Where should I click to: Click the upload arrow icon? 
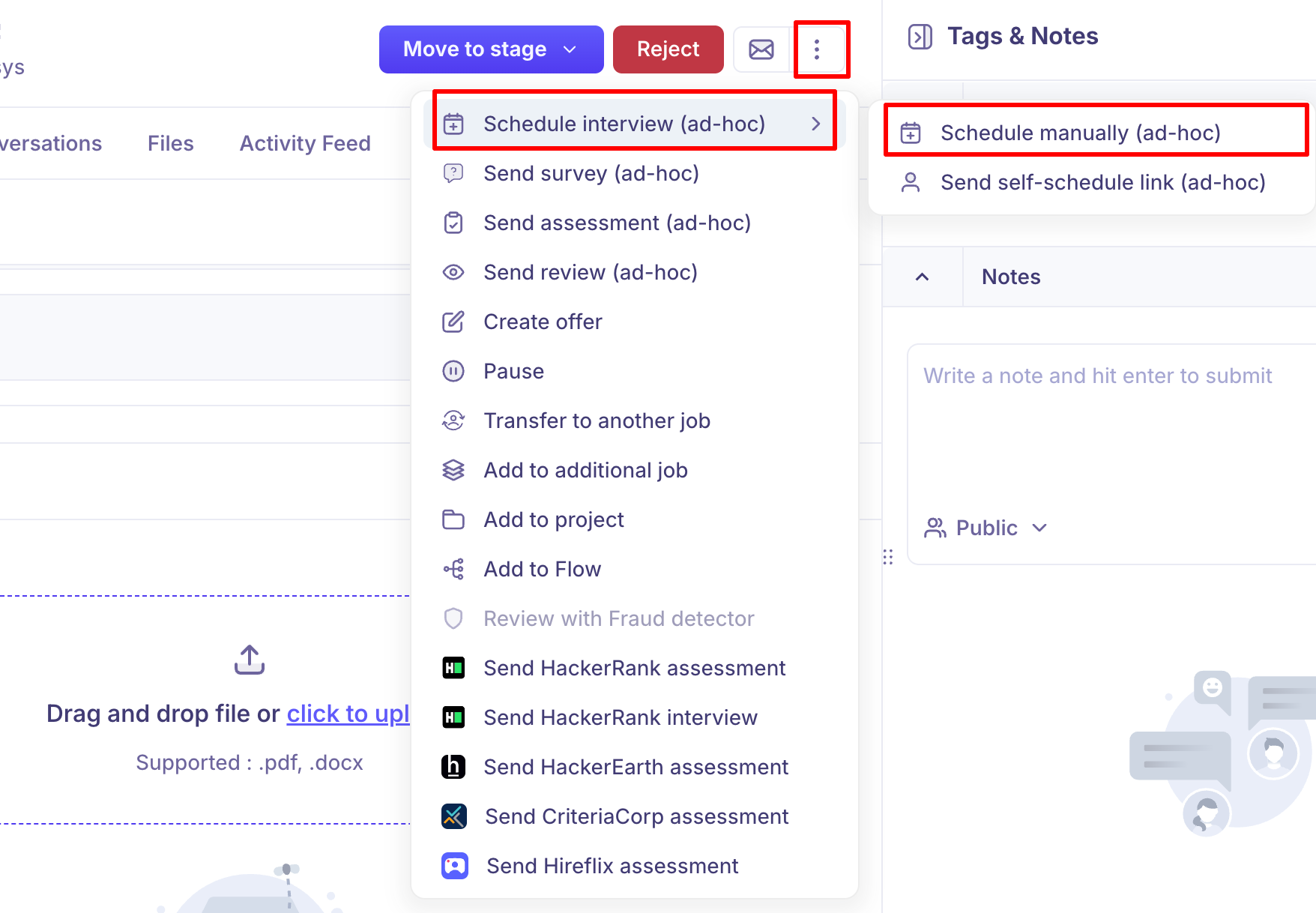[250, 660]
